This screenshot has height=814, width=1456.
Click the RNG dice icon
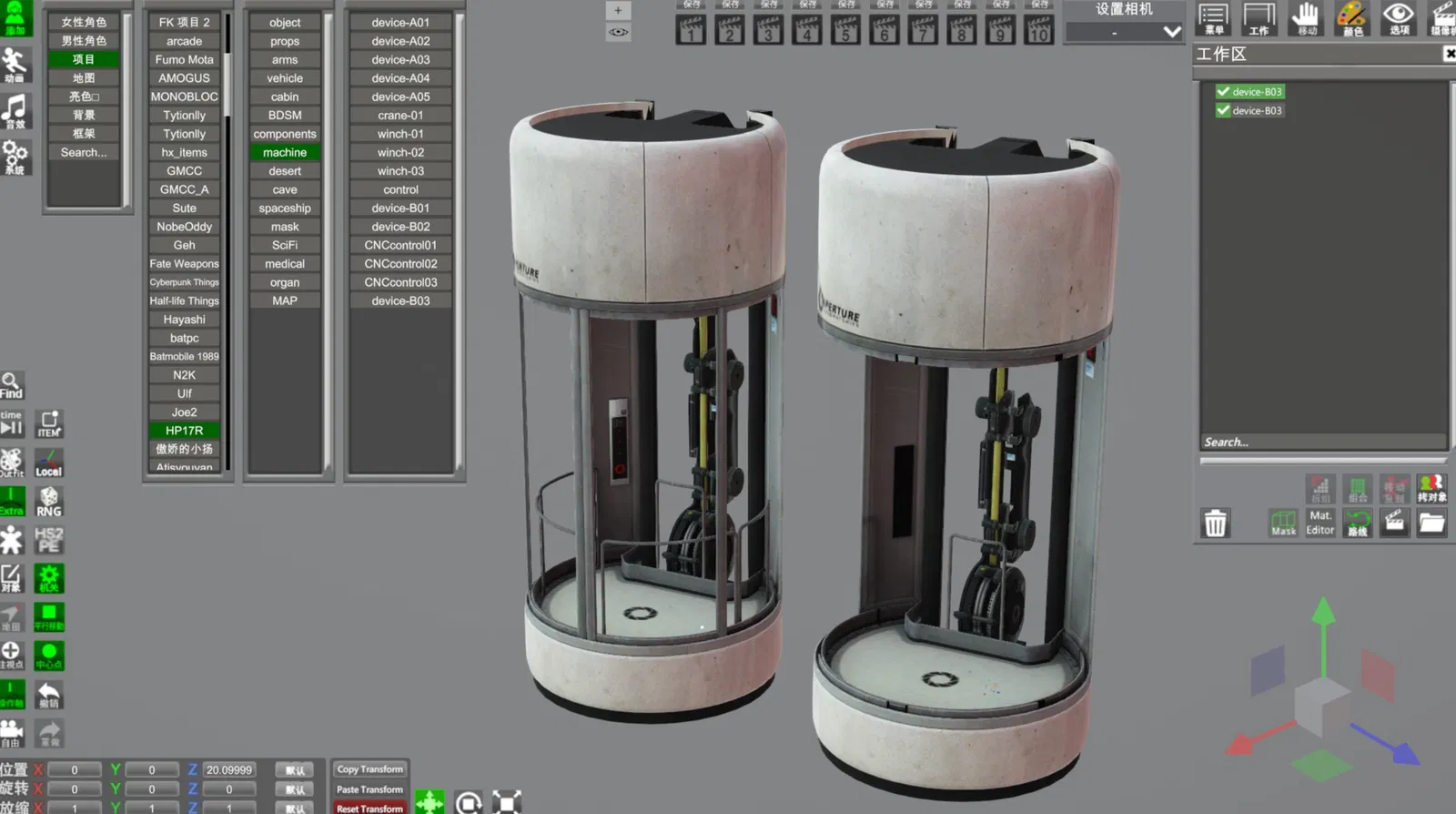point(49,502)
